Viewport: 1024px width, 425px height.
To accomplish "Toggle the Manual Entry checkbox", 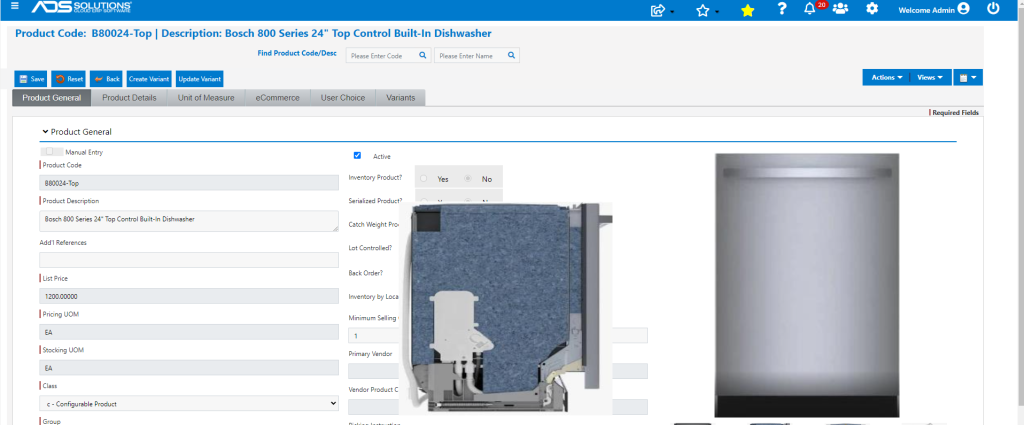I will 50,151.
